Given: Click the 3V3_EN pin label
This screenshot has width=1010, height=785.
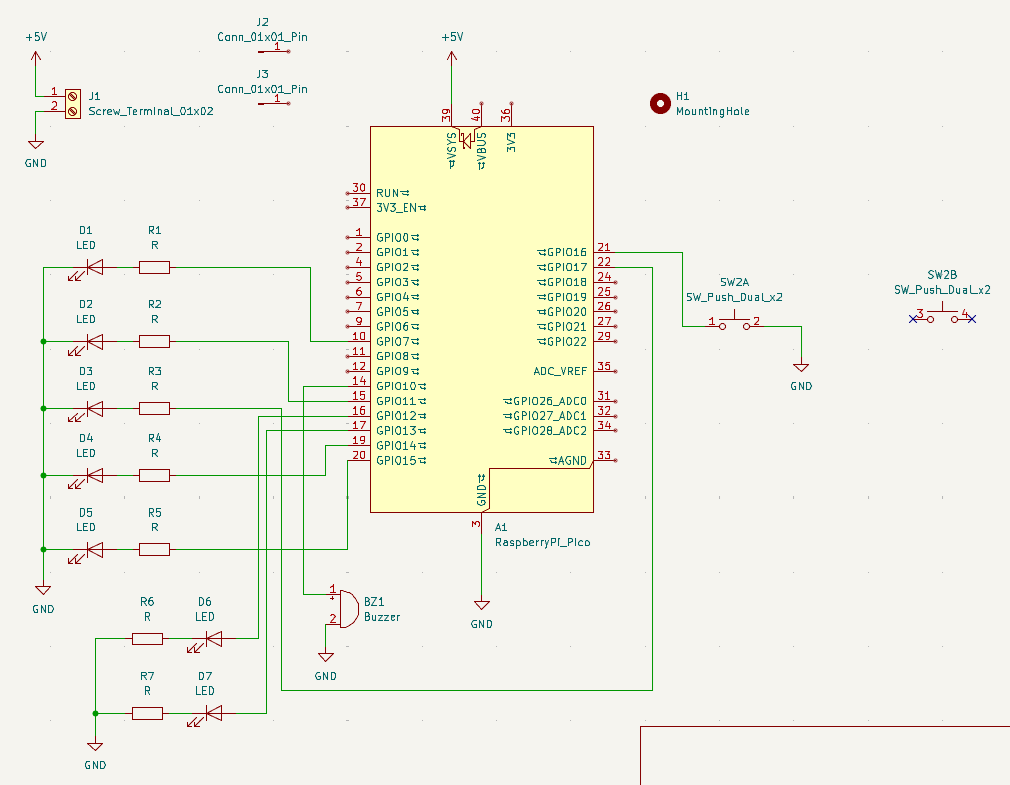Looking at the screenshot, I should coord(401,208).
